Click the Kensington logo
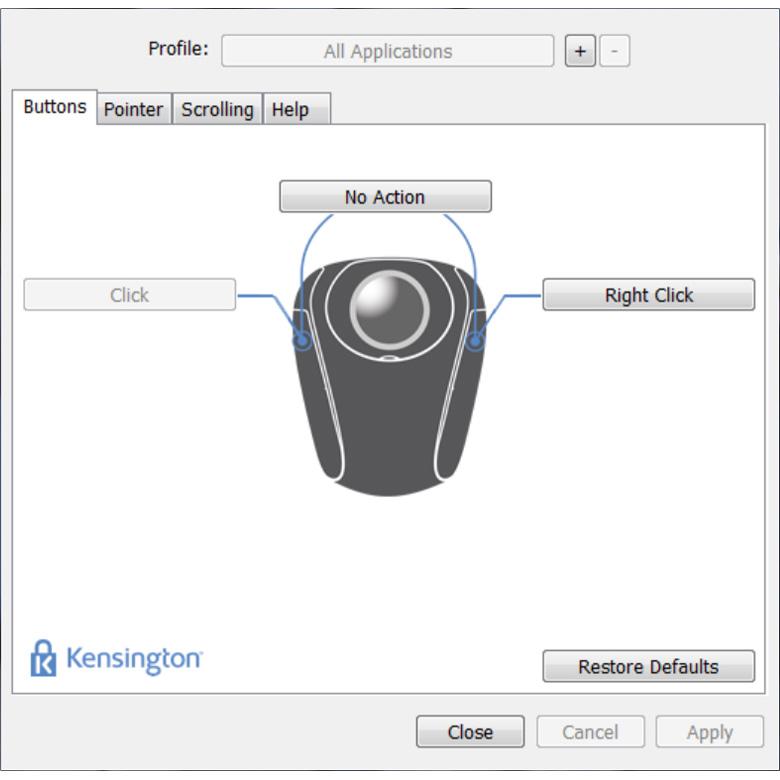 tap(116, 658)
